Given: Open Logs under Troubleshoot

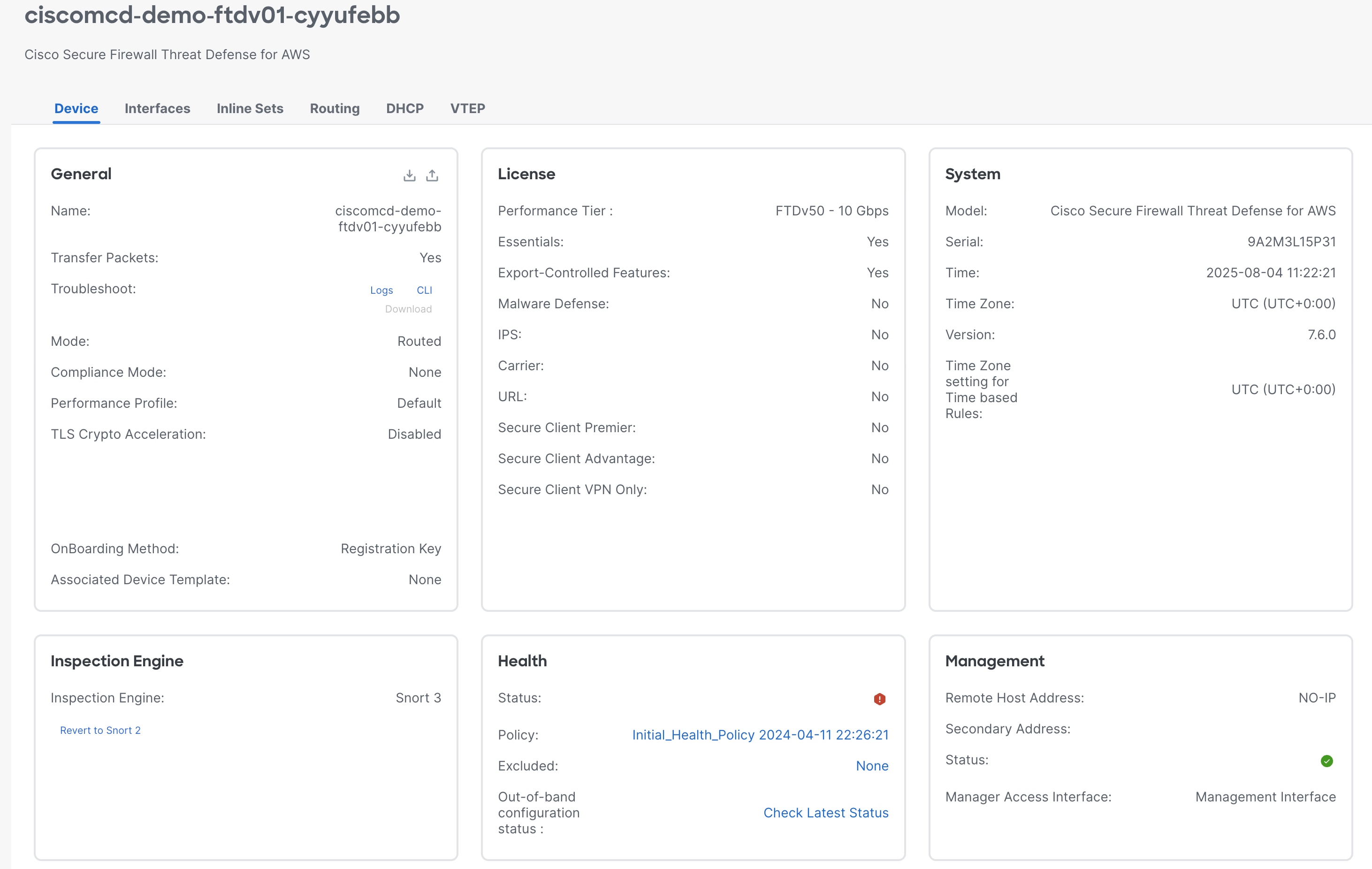Looking at the screenshot, I should click(382, 290).
